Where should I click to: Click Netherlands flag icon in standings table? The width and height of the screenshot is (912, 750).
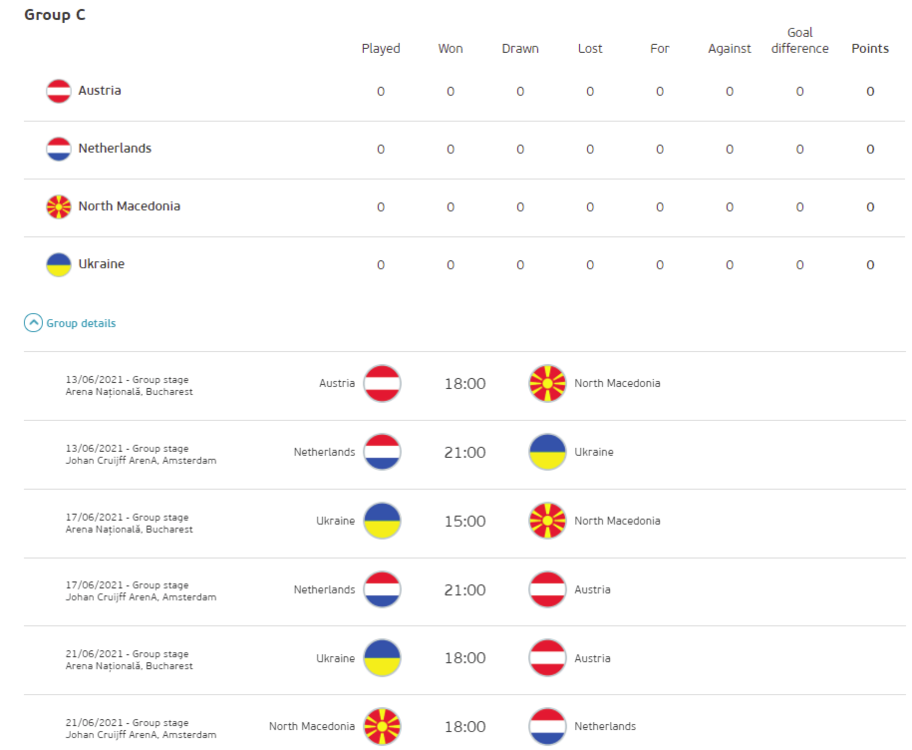(59, 149)
